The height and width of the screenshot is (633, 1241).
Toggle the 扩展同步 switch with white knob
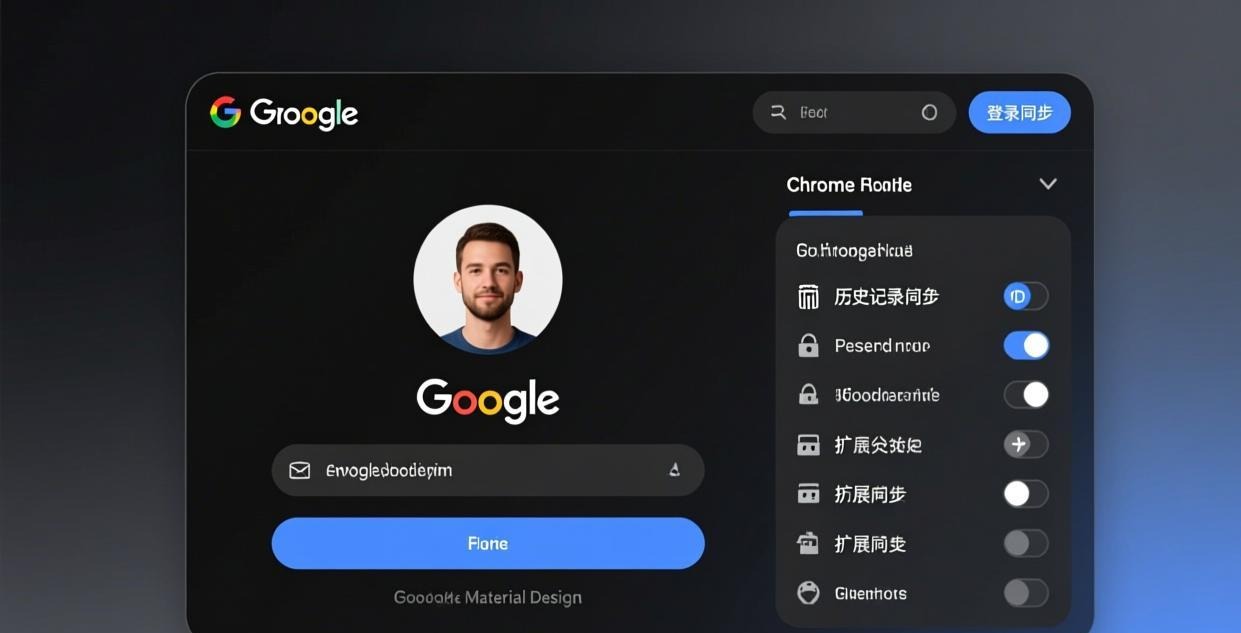pos(1026,494)
